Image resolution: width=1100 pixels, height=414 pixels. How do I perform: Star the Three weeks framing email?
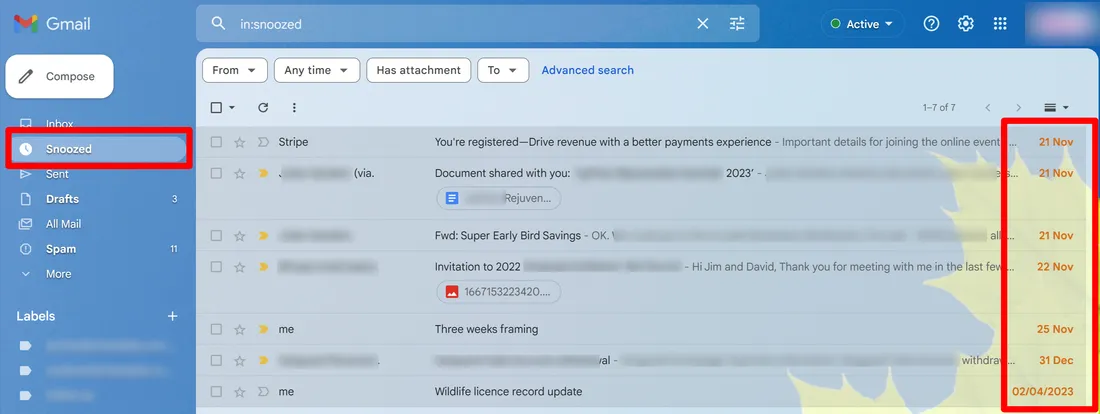tap(240, 329)
